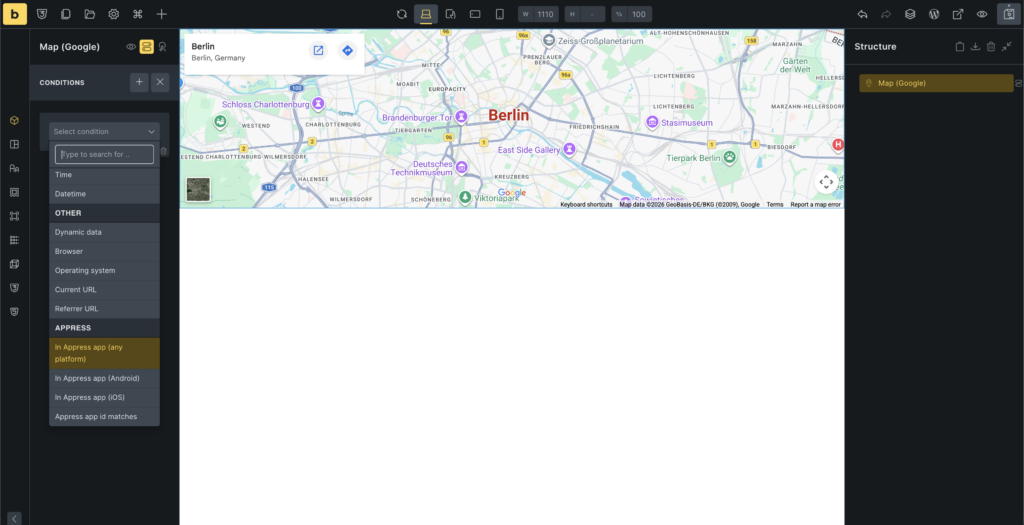Image resolution: width=1024 pixels, height=525 pixels.
Task: Toggle element visibility eye next to Map (Google)
Action: [x=131, y=47]
